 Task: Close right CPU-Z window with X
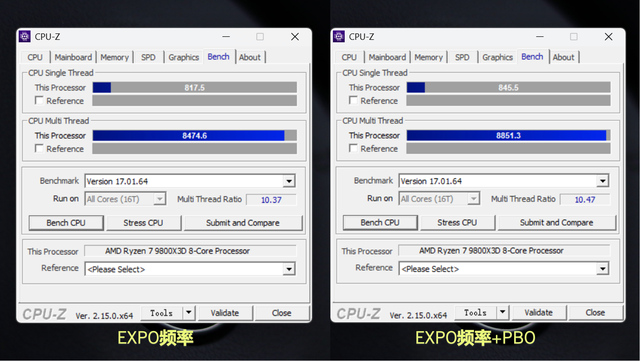pos(609,37)
